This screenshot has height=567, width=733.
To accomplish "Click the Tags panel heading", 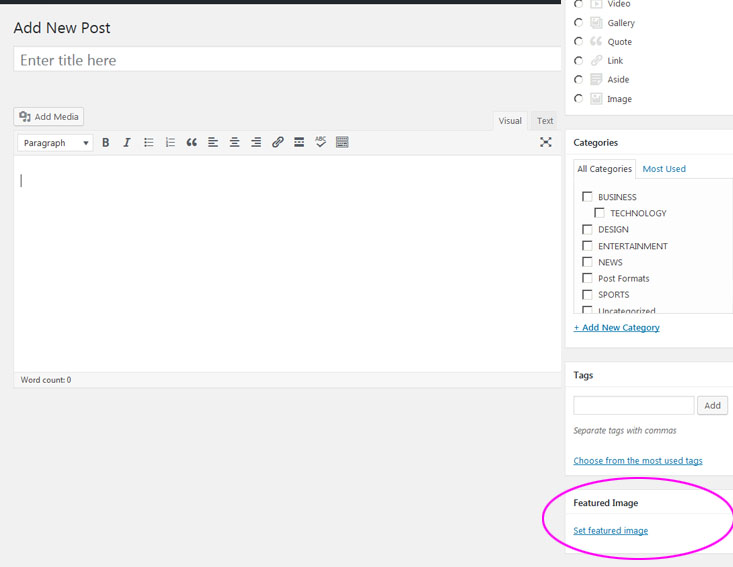I will 583,375.
